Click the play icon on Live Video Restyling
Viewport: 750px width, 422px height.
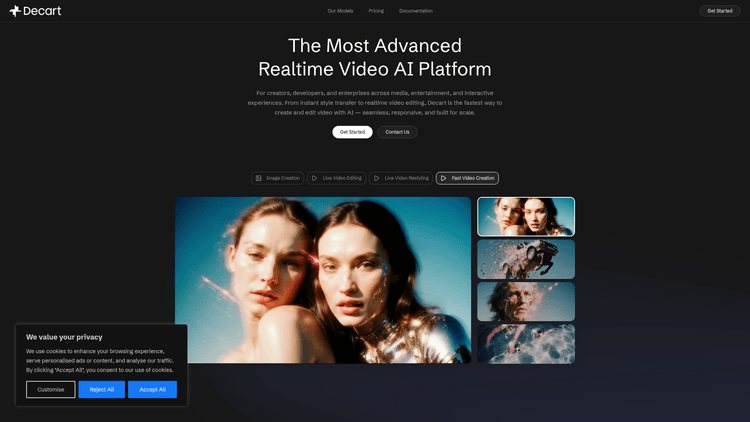pos(377,178)
